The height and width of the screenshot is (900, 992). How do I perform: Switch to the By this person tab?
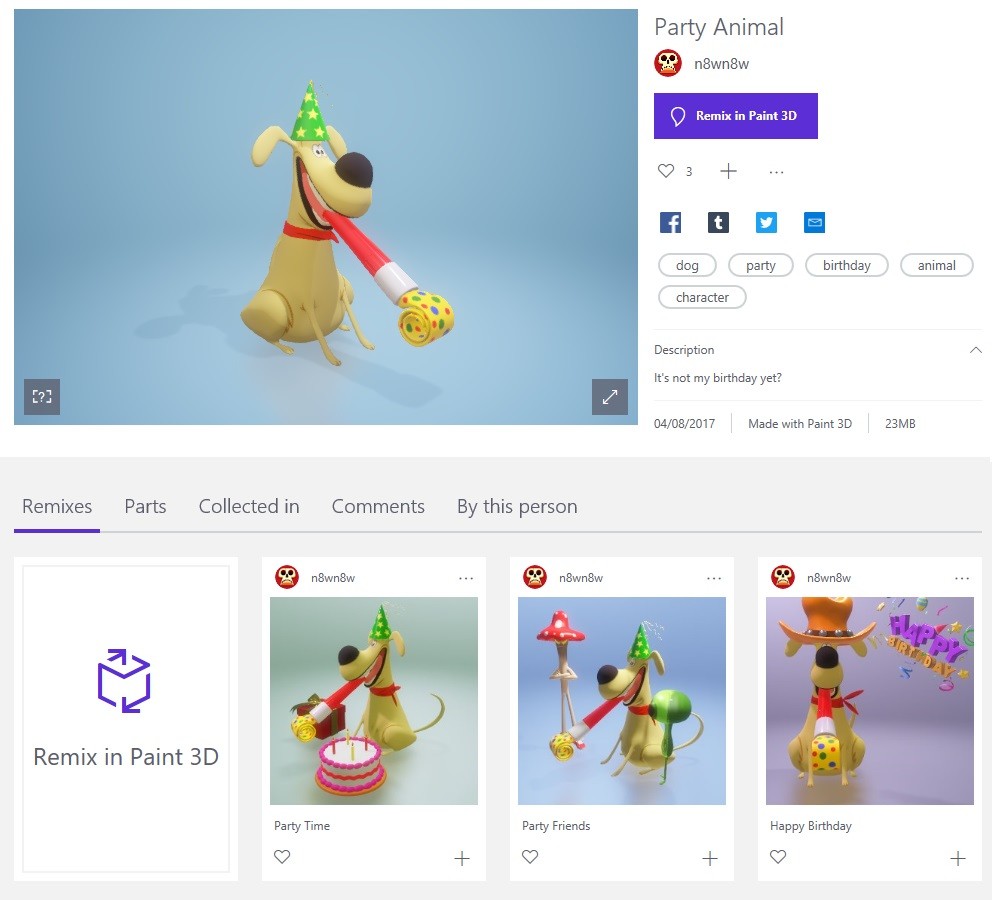tap(517, 507)
